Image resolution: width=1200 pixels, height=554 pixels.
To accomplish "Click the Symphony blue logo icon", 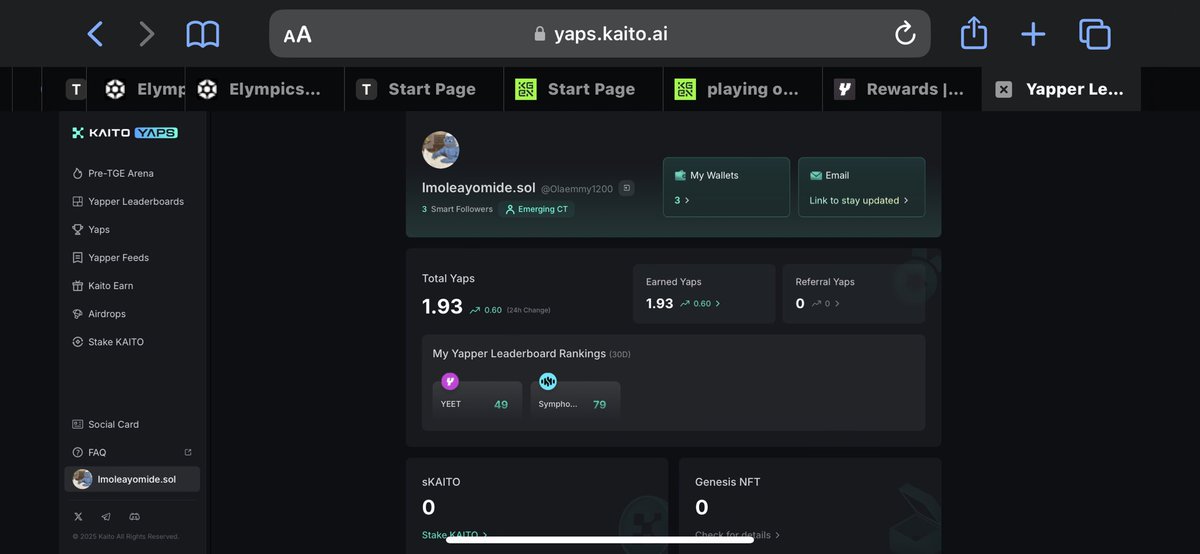I will [548, 381].
